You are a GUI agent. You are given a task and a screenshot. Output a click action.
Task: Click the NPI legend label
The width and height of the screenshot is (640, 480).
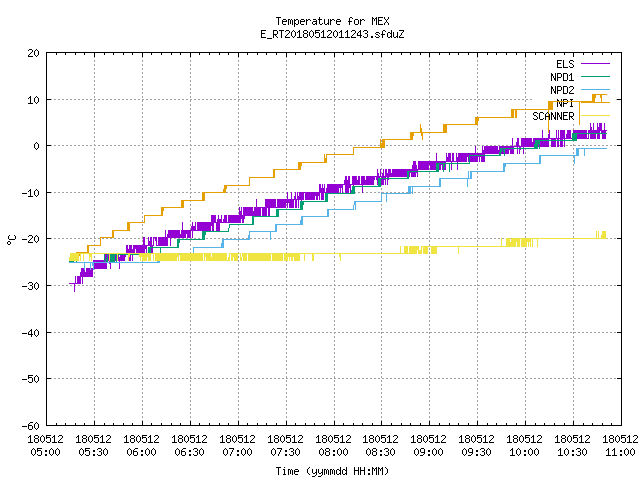coord(565,103)
